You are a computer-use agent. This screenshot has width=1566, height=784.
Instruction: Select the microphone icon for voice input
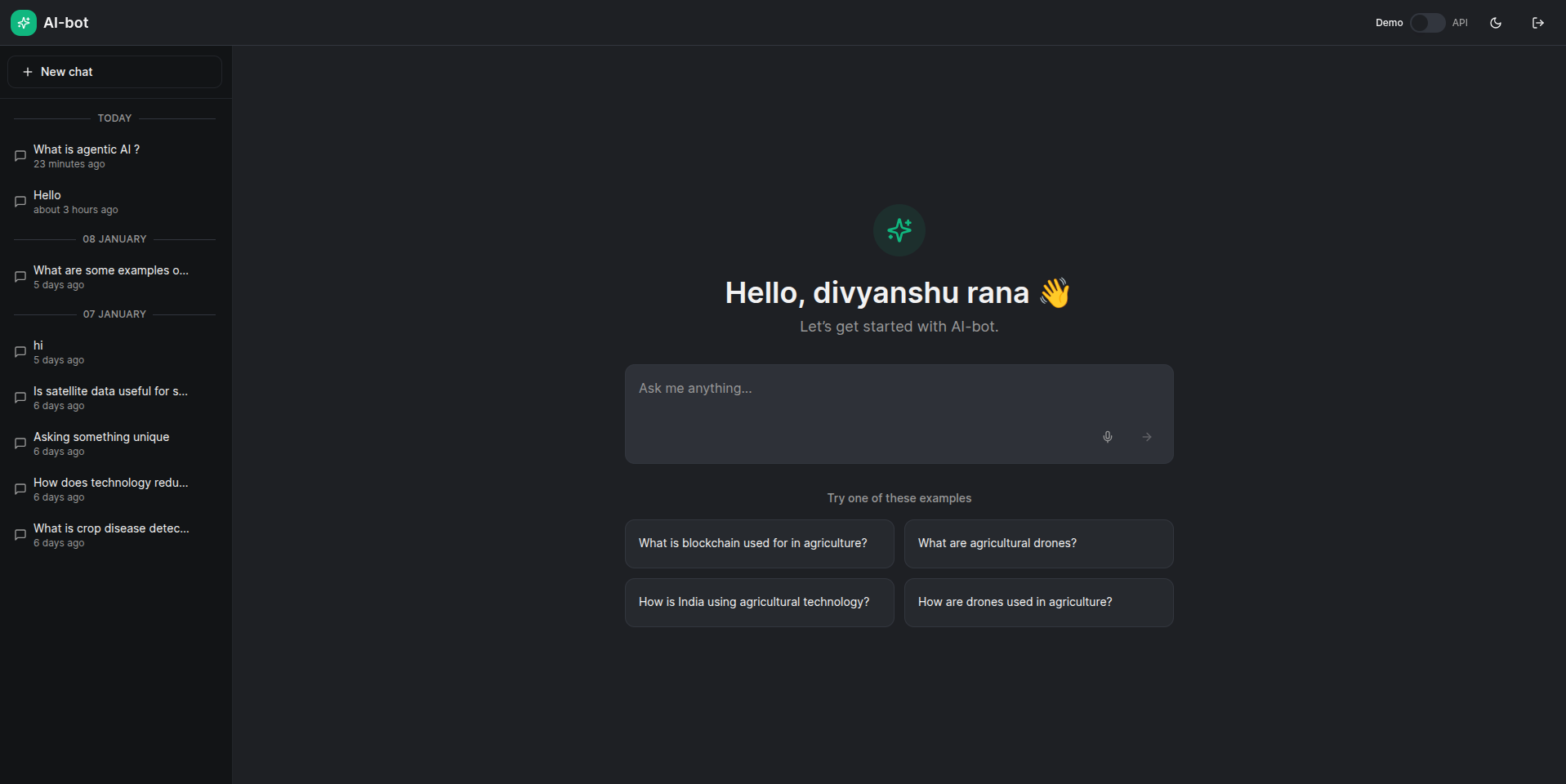(x=1107, y=437)
